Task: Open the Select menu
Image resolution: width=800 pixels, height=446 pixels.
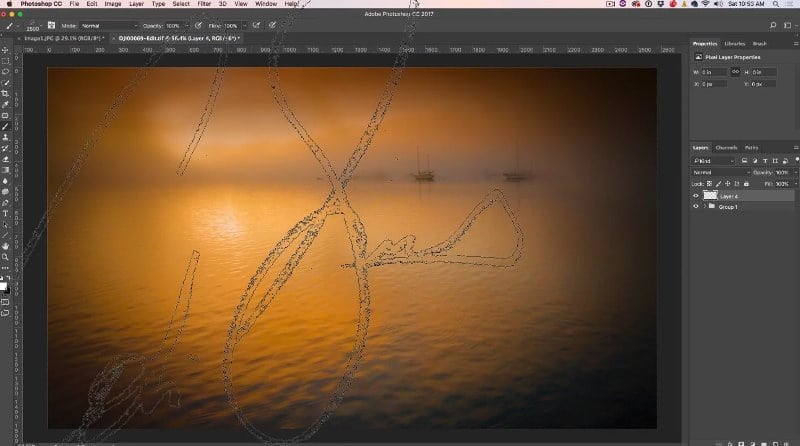Action: [x=181, y=4]
